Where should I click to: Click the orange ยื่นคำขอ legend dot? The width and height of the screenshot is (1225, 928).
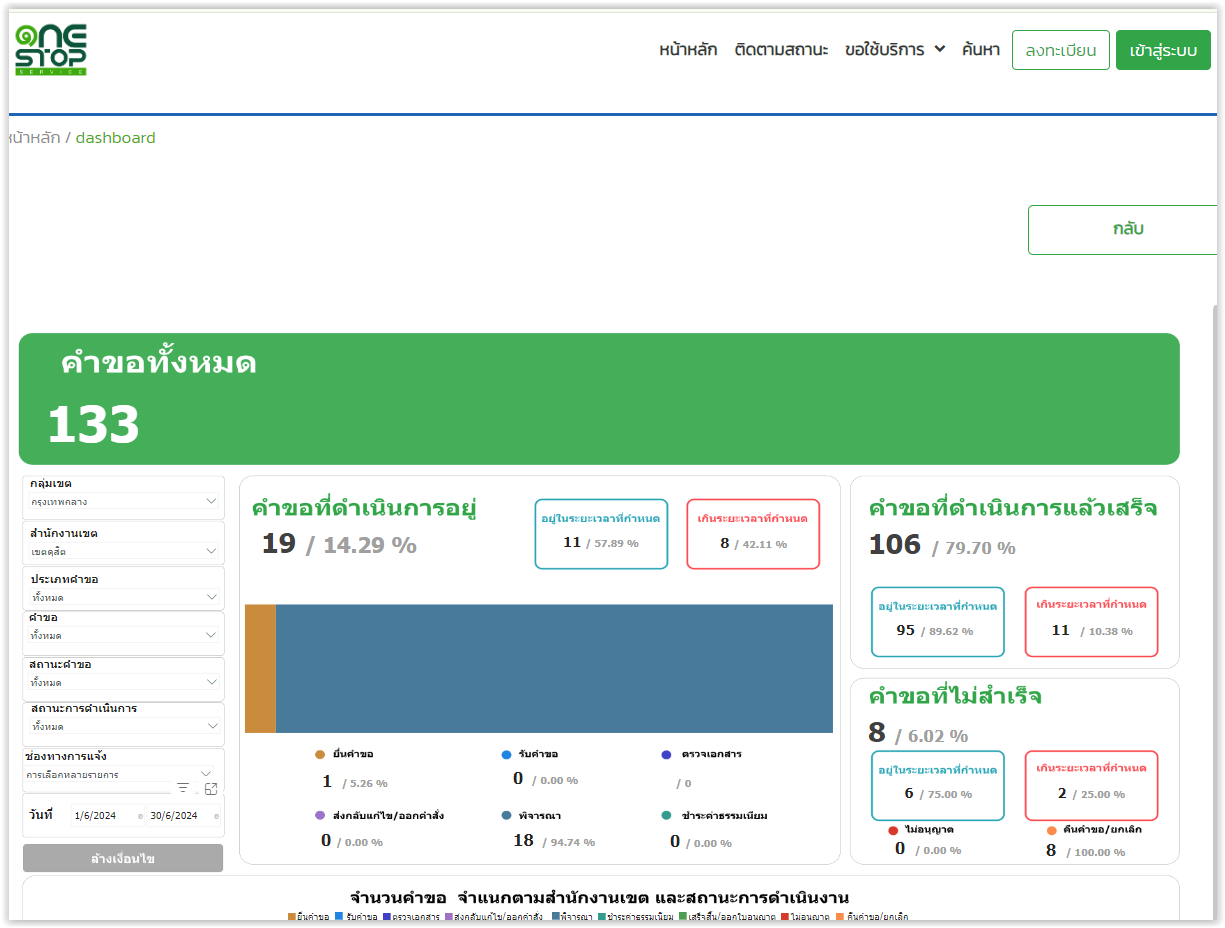coord(320,755)
